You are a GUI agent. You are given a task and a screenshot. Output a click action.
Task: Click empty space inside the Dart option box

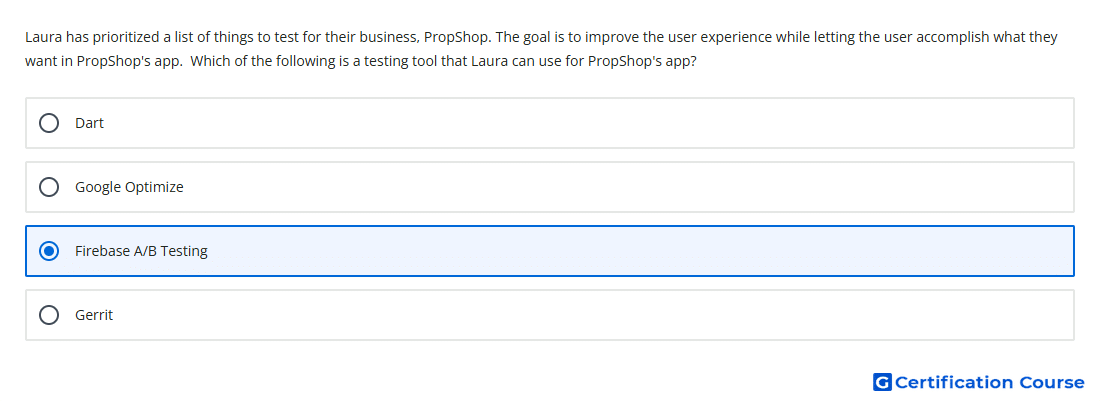click(561, 123)
